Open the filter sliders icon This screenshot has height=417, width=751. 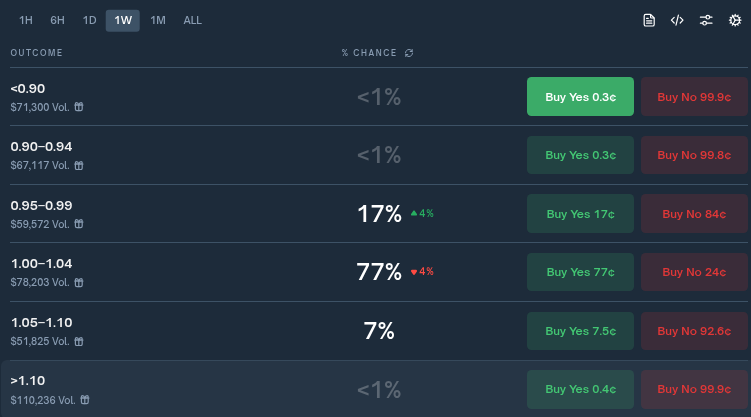[705, 20]
